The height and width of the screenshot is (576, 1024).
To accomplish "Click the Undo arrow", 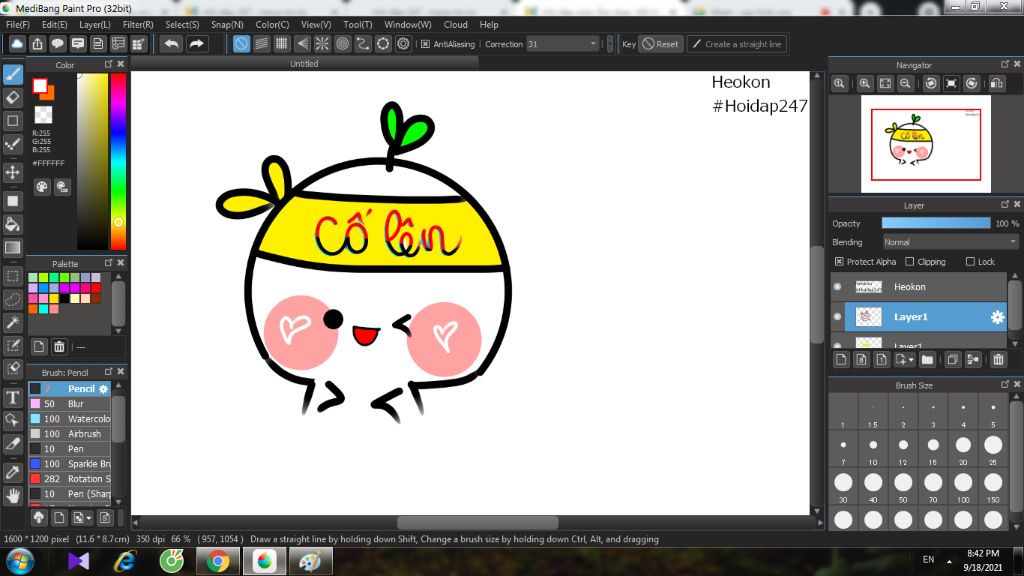I will click(x=172, y=44).
